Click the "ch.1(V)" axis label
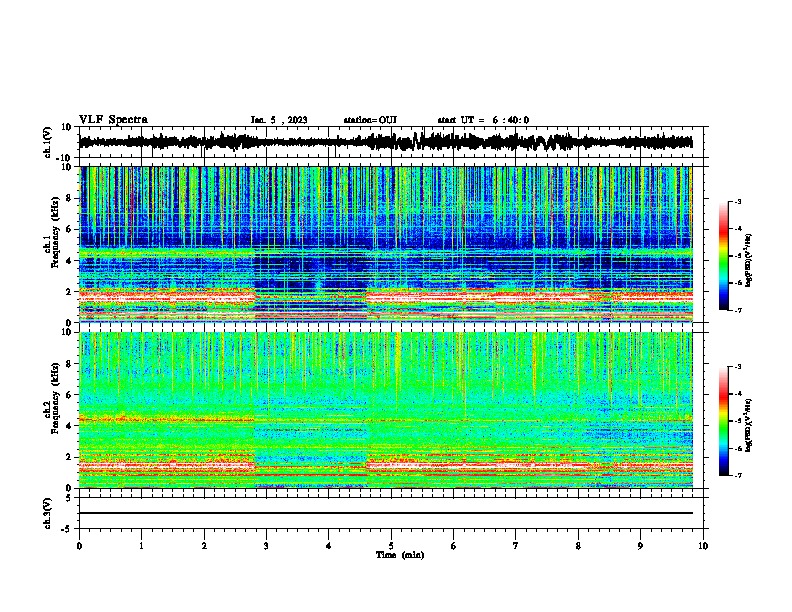This screenshot has height=612, width=792. 48,142
